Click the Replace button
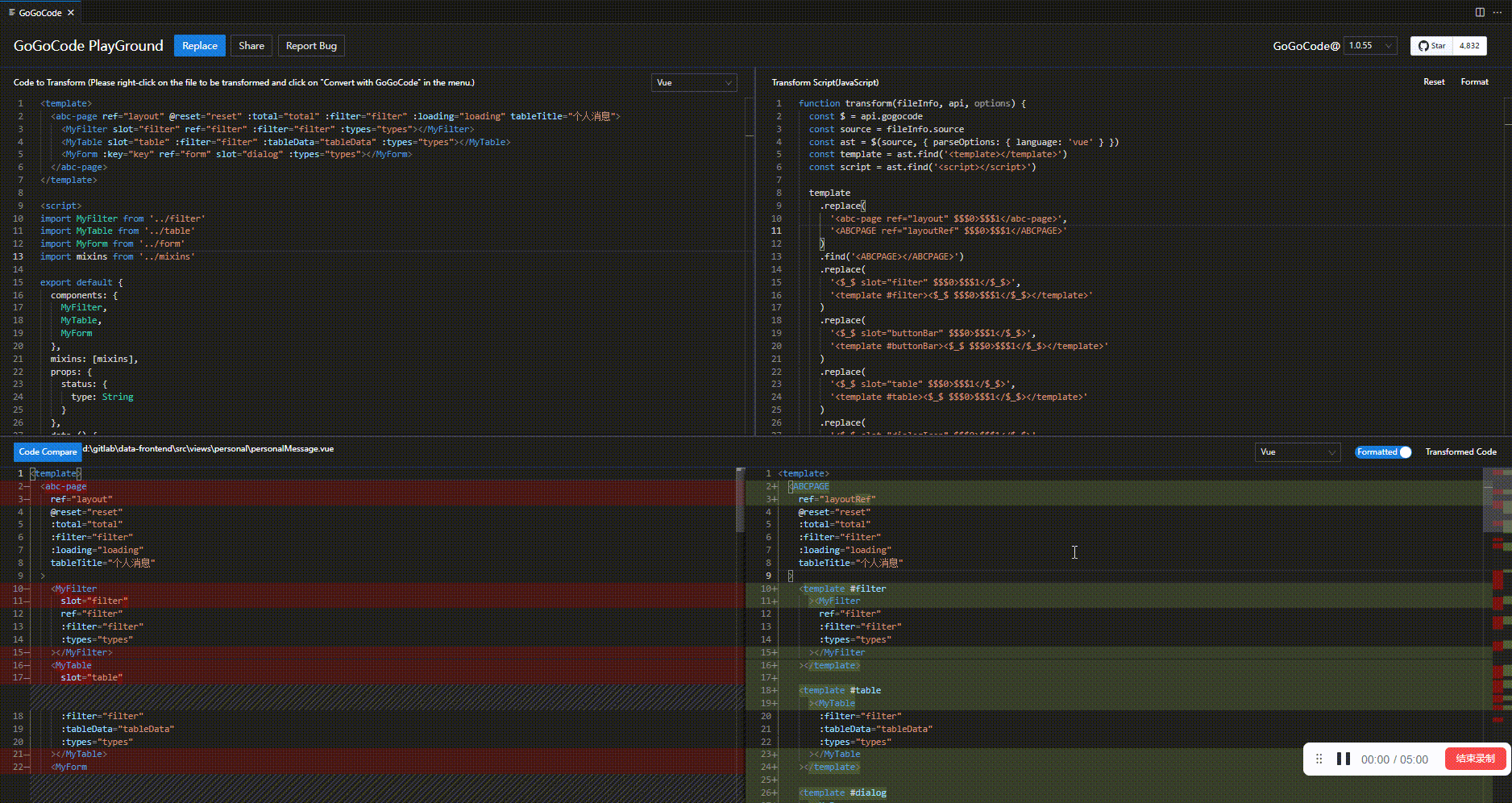The width and height of the screenshot is (1512, 803). (x=200, y=46)
